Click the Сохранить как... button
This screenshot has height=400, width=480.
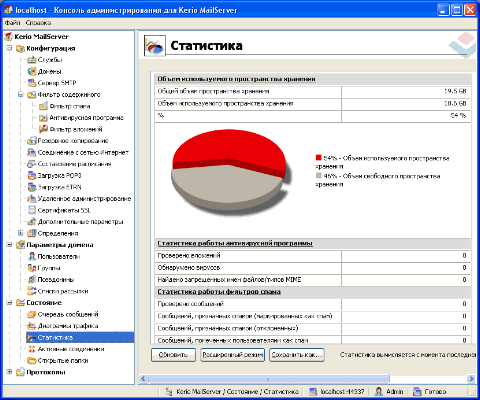297,355
